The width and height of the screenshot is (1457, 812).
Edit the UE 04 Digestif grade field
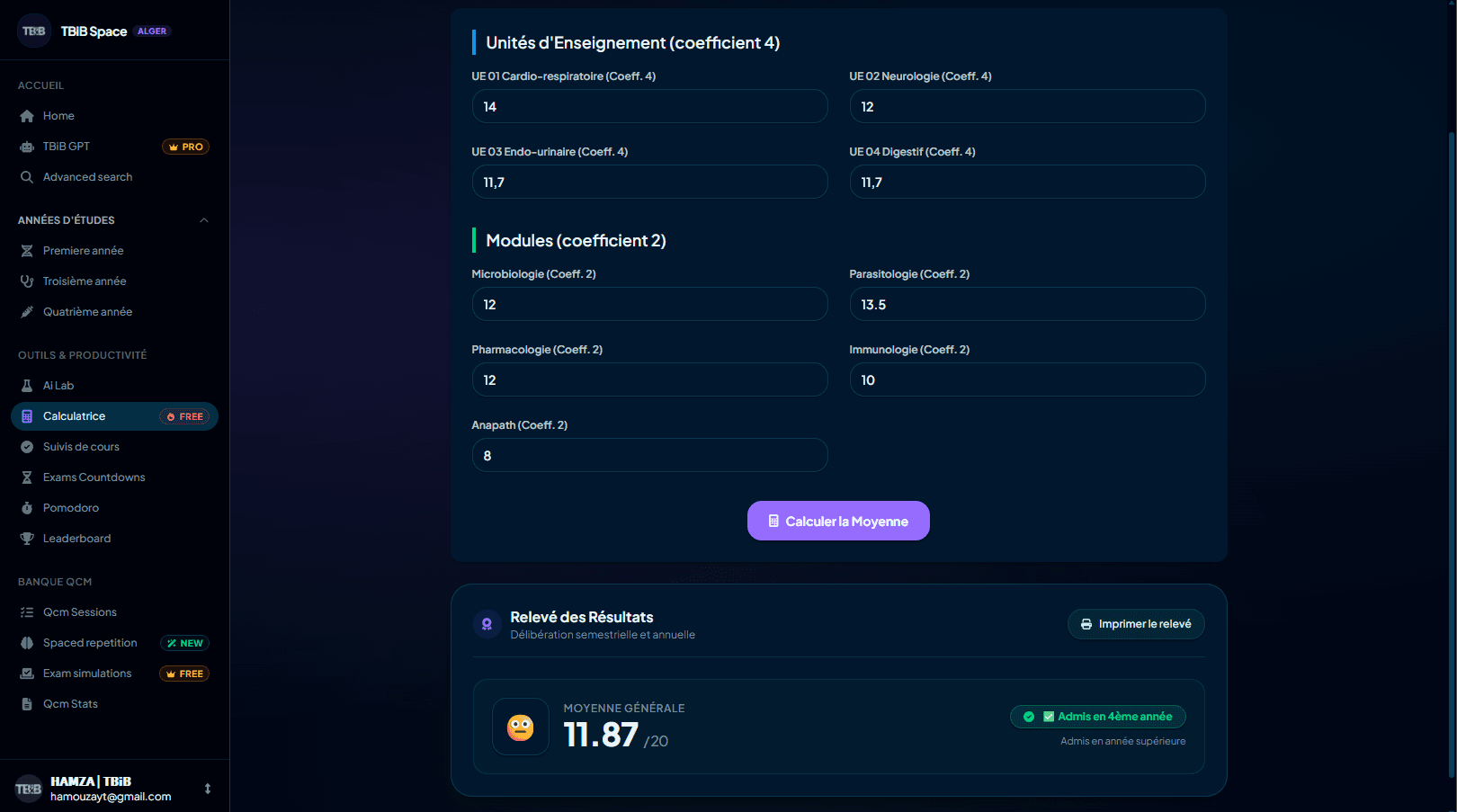(x=1027, y=182)
